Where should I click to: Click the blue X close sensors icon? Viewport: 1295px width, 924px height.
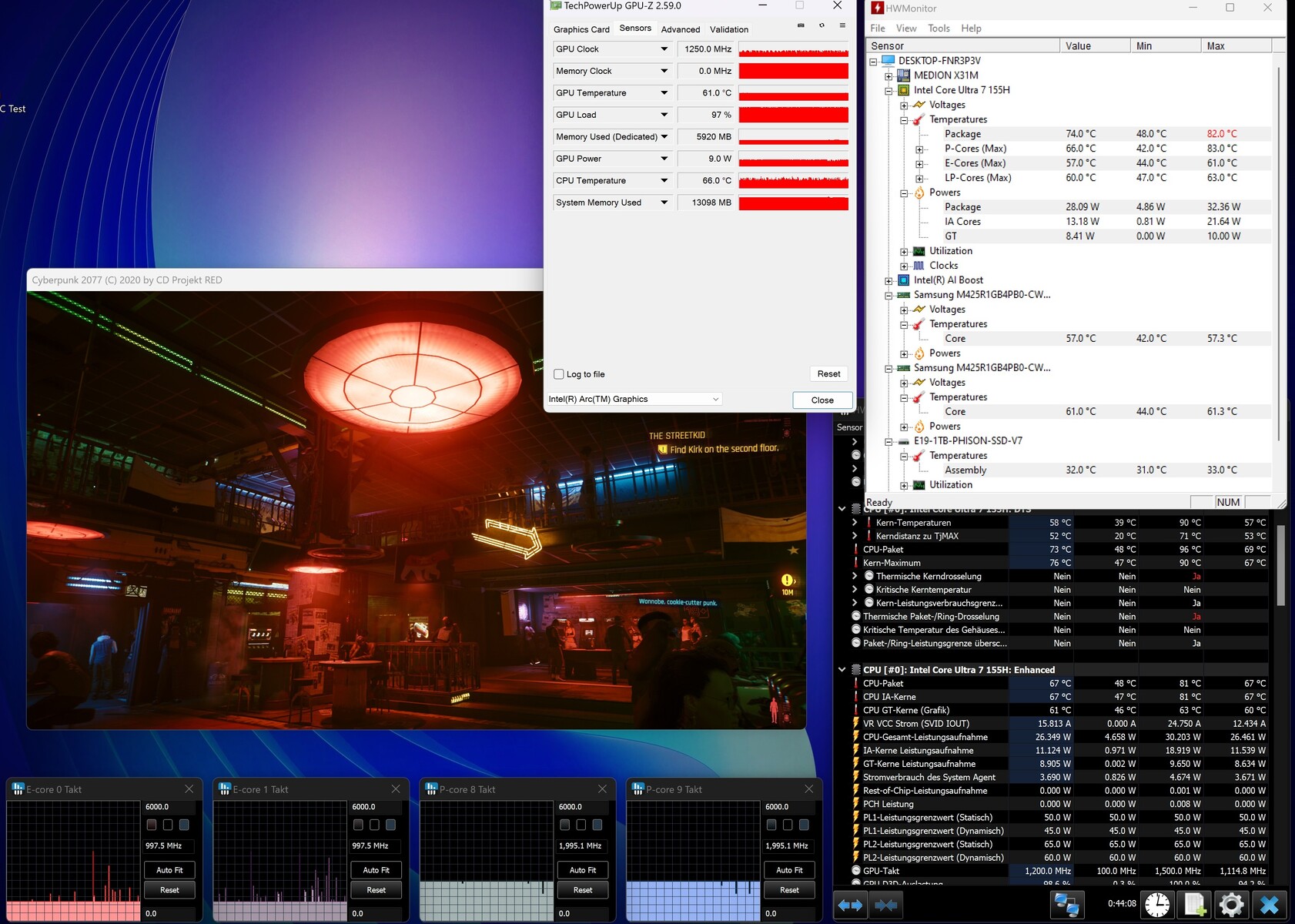coord(1269,905)
